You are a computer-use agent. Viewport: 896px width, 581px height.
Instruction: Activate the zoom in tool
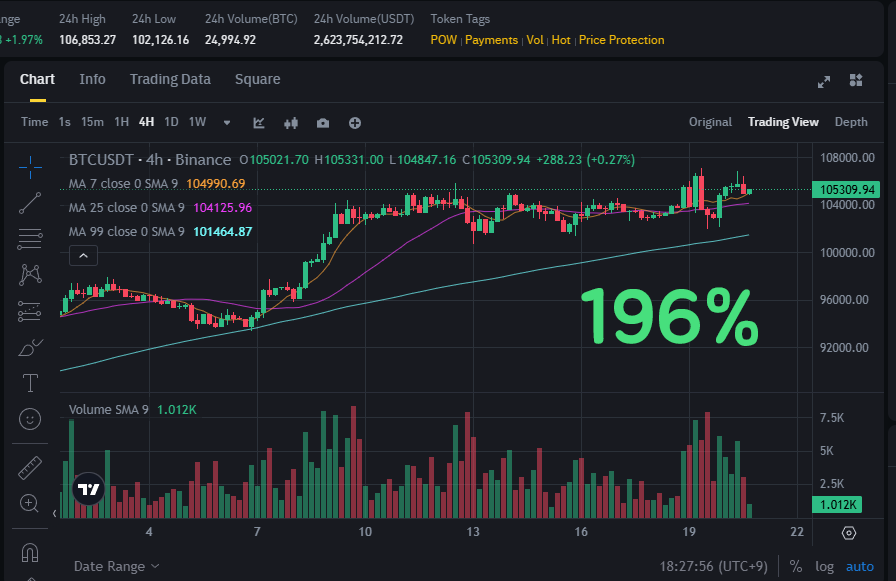click(x=30, y=503)
